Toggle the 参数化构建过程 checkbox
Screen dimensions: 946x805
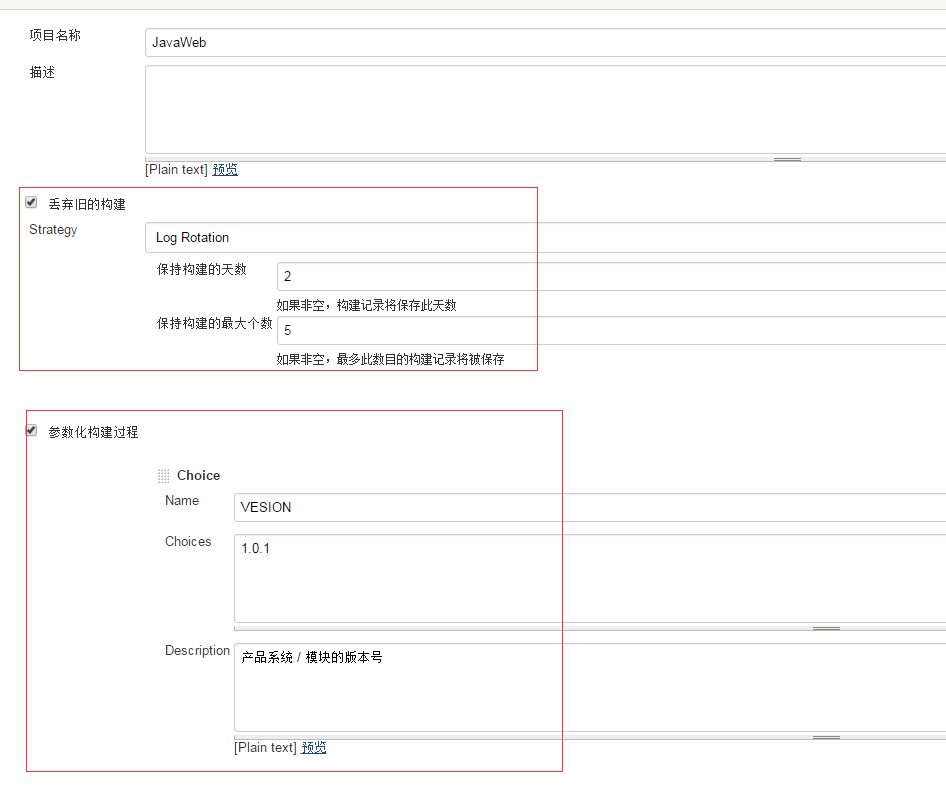pyautogui.click(x=31, y=430)
